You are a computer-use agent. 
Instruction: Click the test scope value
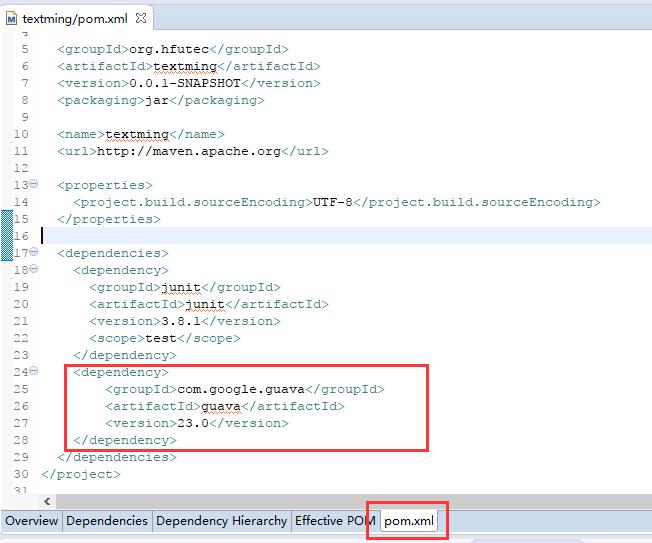(161, 338)
